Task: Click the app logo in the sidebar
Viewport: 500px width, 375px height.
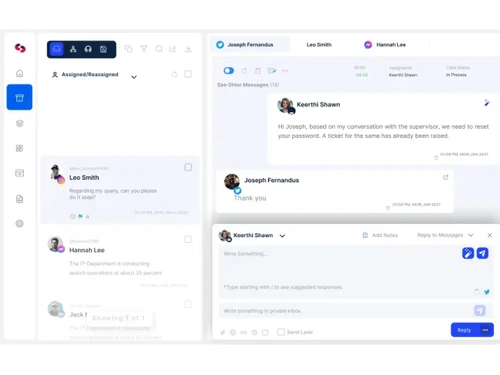Action: 20,48
